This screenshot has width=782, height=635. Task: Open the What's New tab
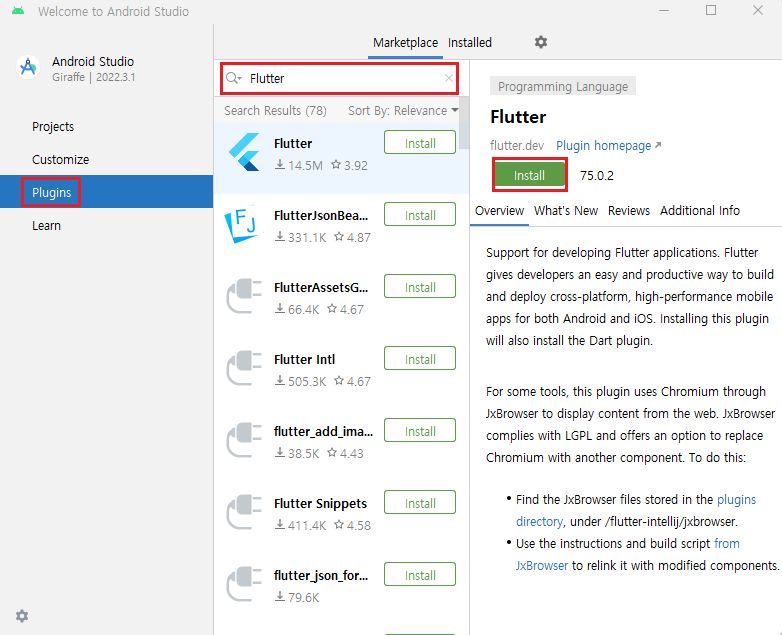[566, 211]
